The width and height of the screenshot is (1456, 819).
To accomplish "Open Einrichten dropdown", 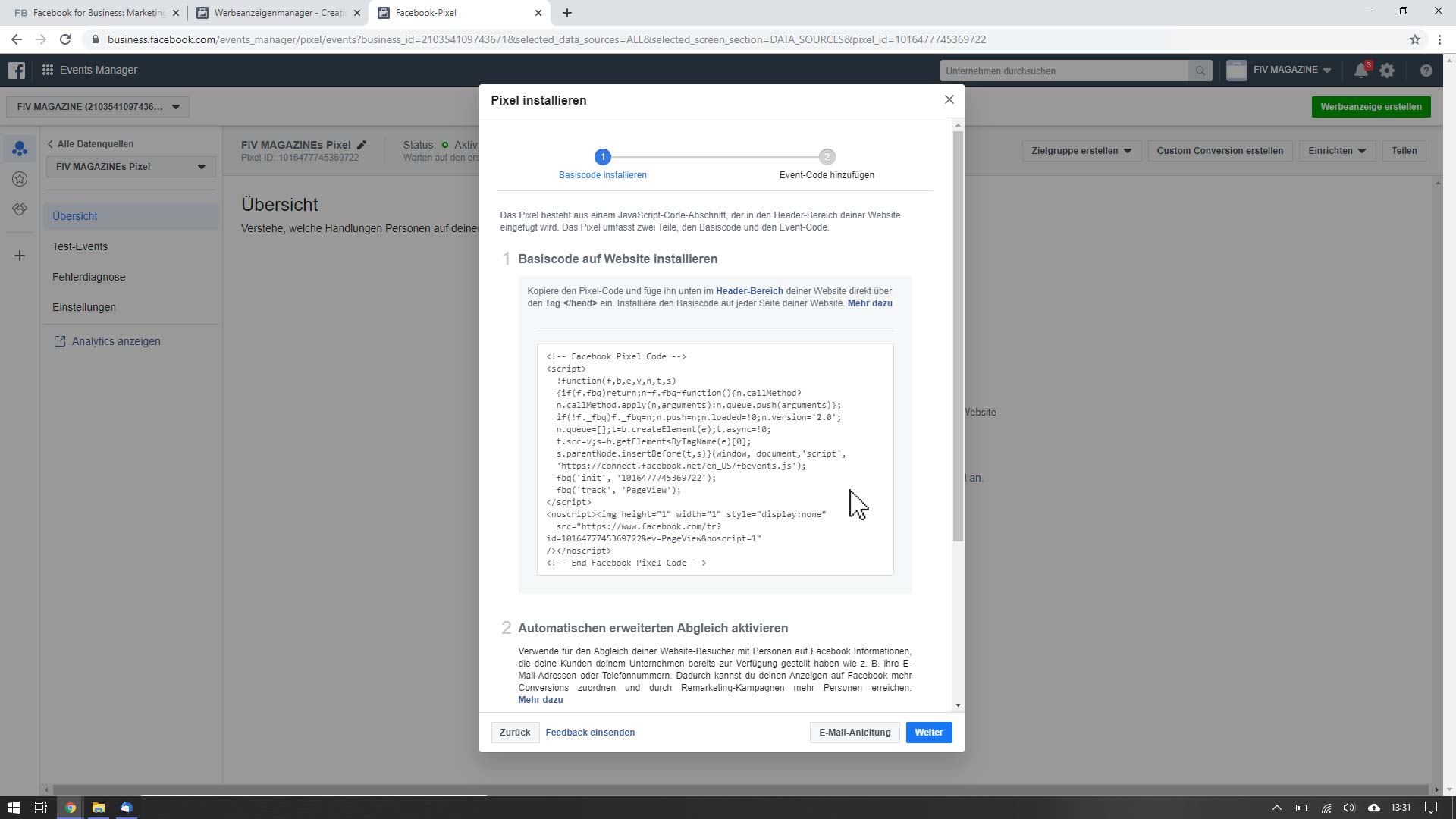I will 1336,151.
